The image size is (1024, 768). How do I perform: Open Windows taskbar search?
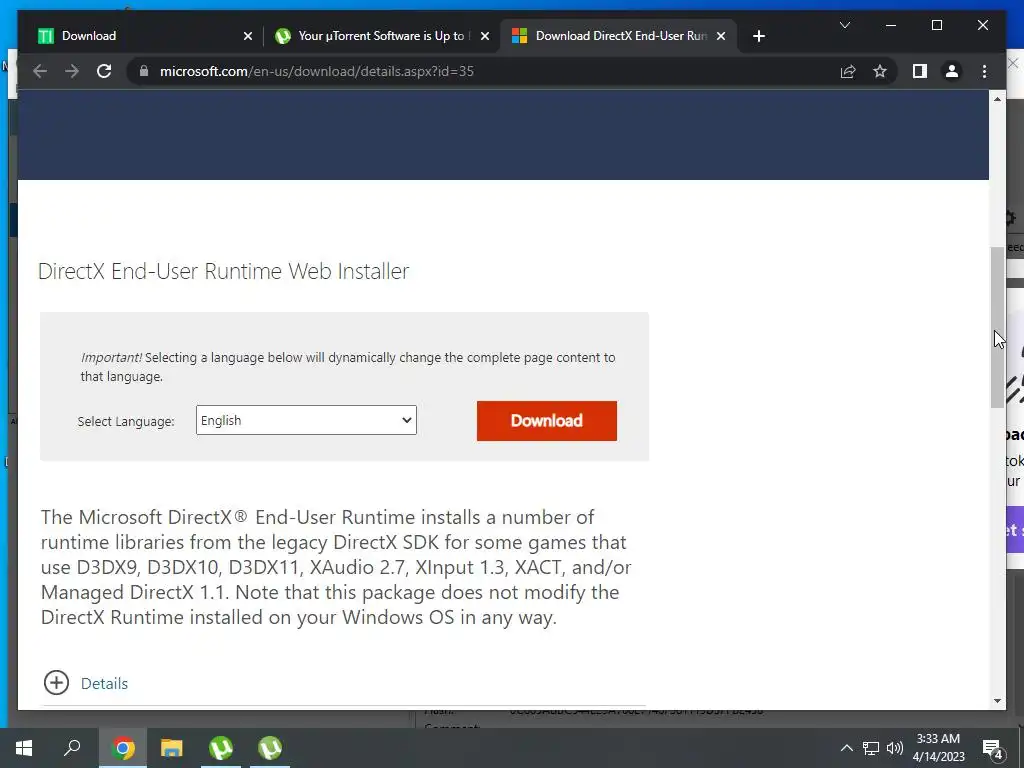[72, 748]
